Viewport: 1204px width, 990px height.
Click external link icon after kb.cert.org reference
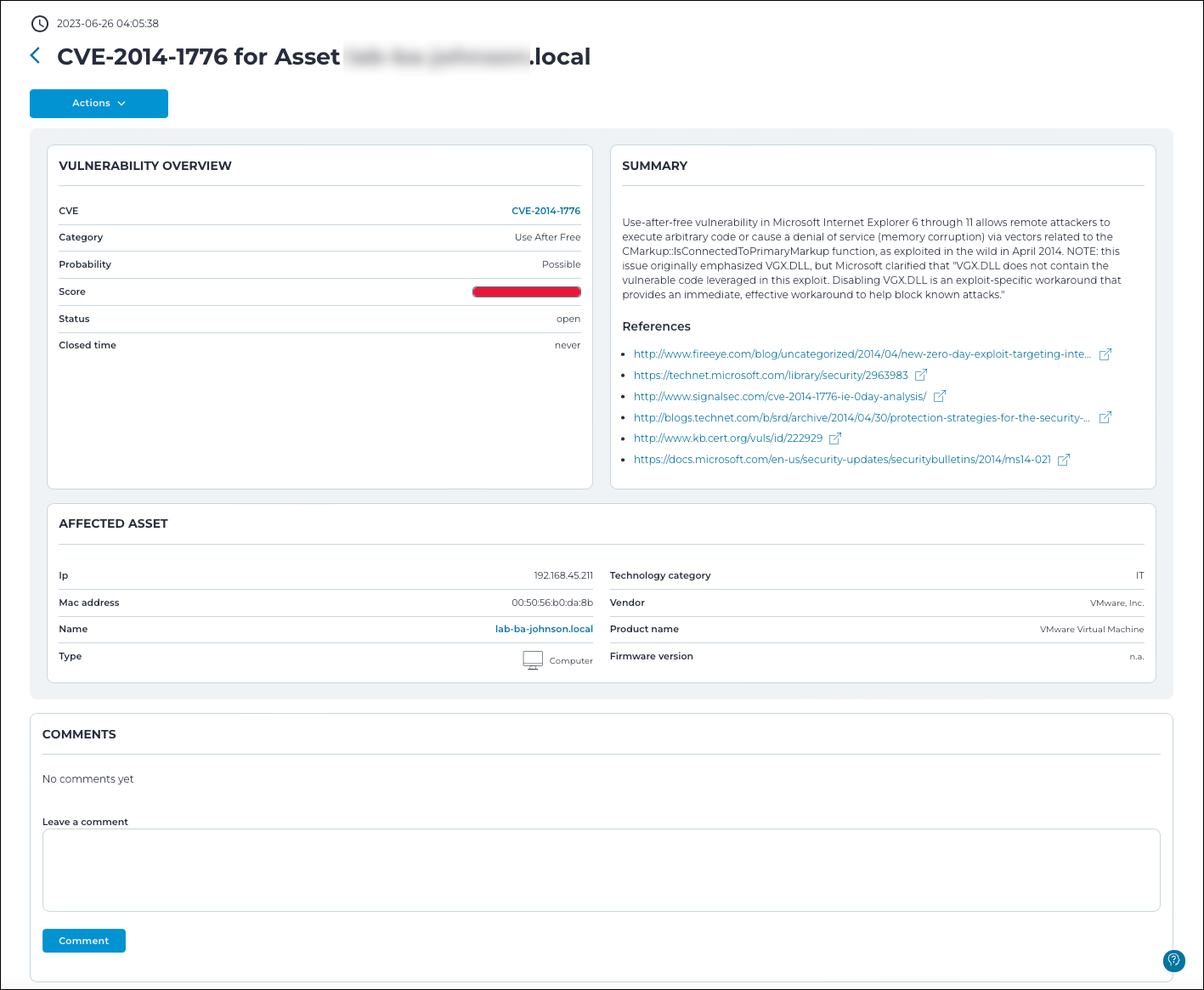click(x=835, y=438)
